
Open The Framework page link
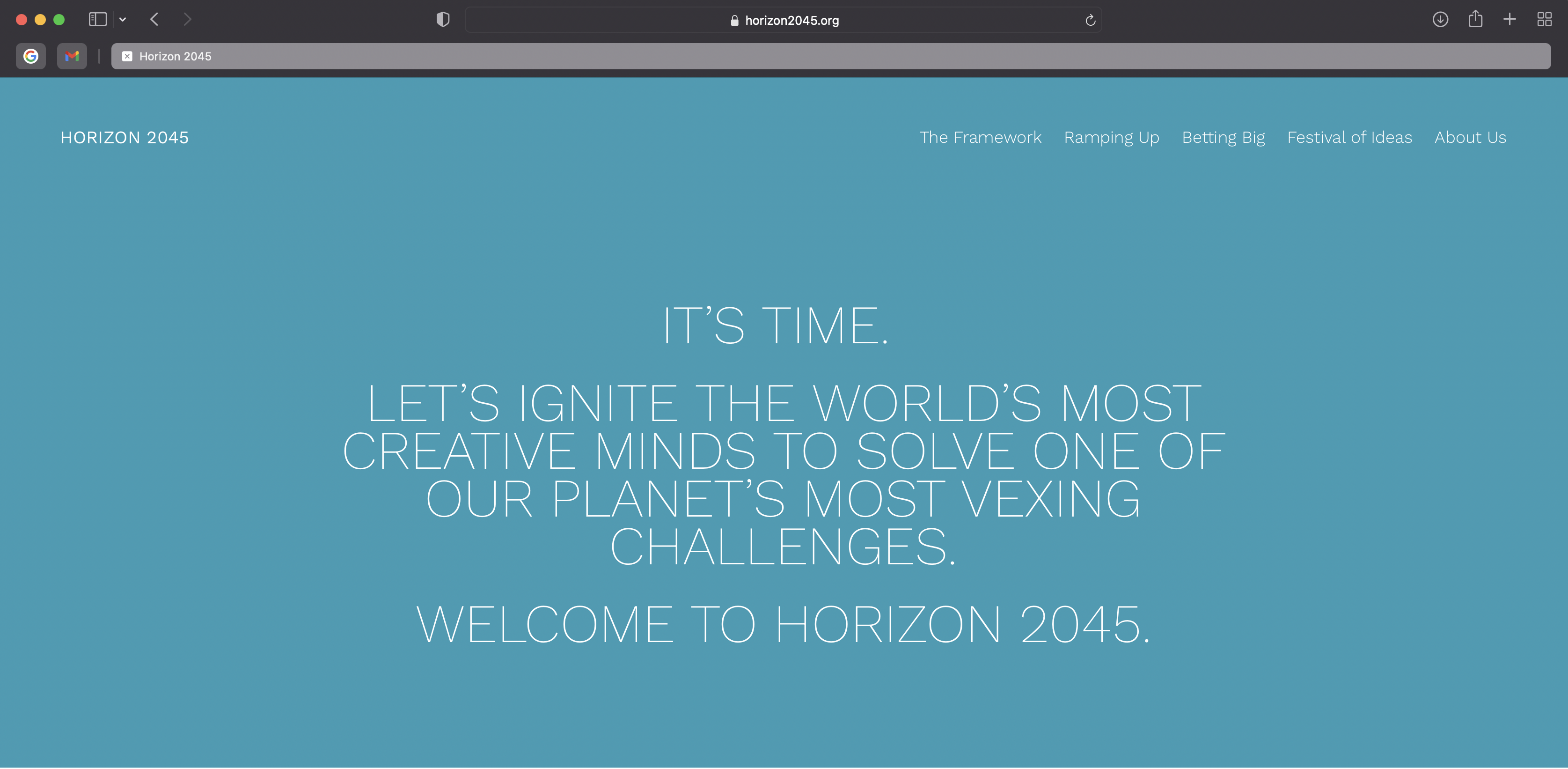(x=980, y=138)
